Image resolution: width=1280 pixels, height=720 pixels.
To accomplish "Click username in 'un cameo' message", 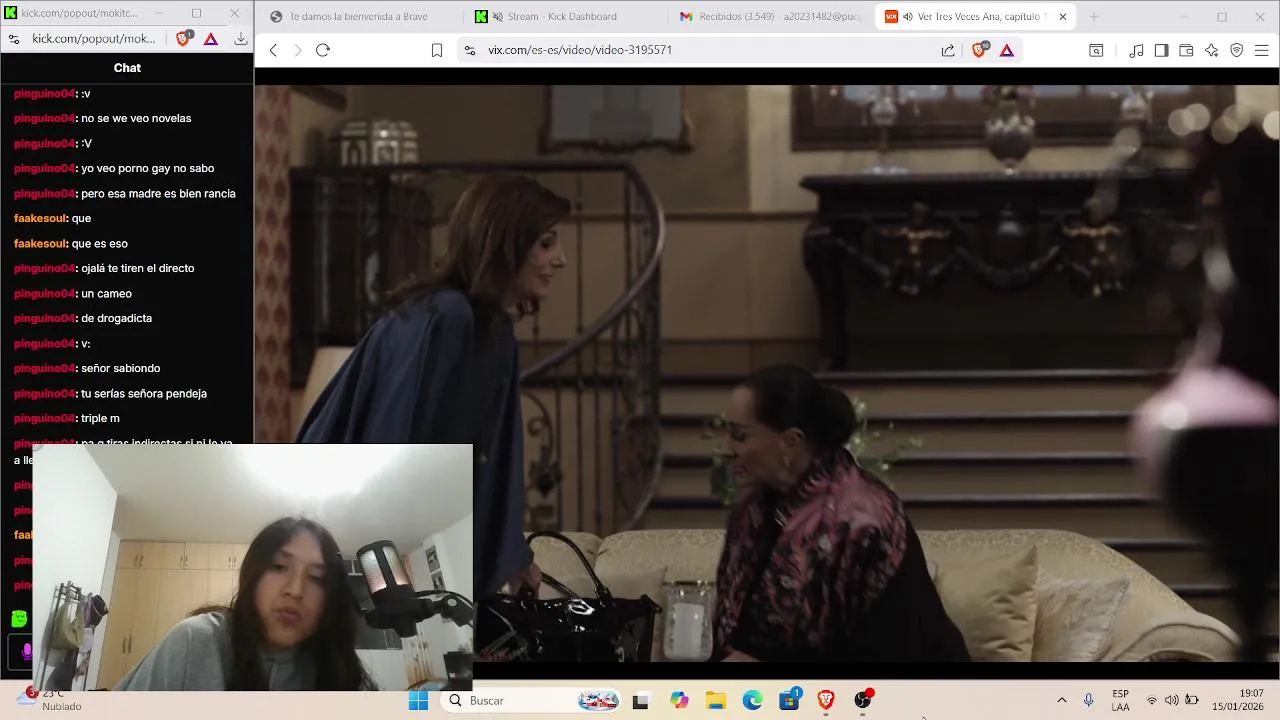I will [x=45, y=293].
